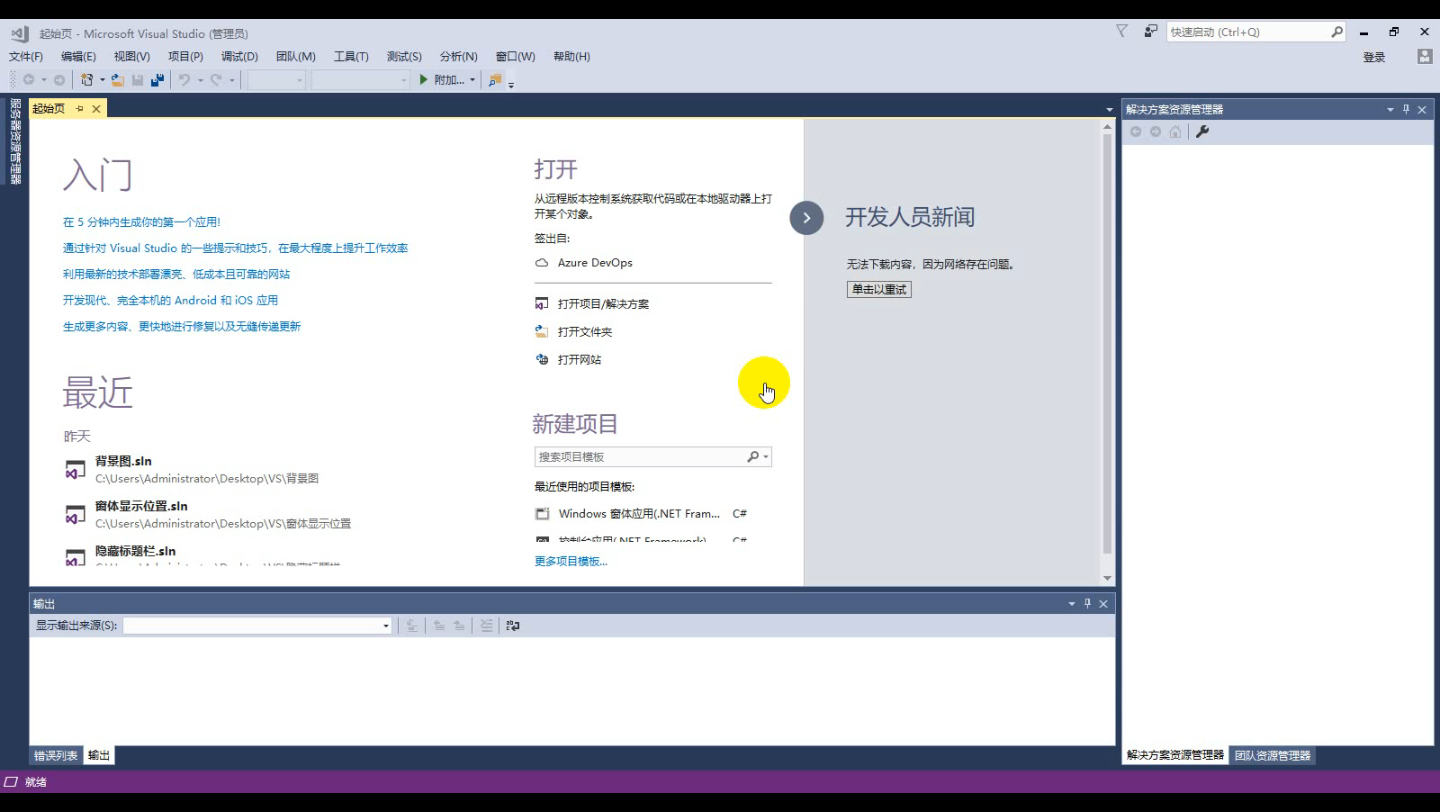Toggle auto-hide pin on Solution Explorer panel
1440x812 pixels.
pos(1408,108)
